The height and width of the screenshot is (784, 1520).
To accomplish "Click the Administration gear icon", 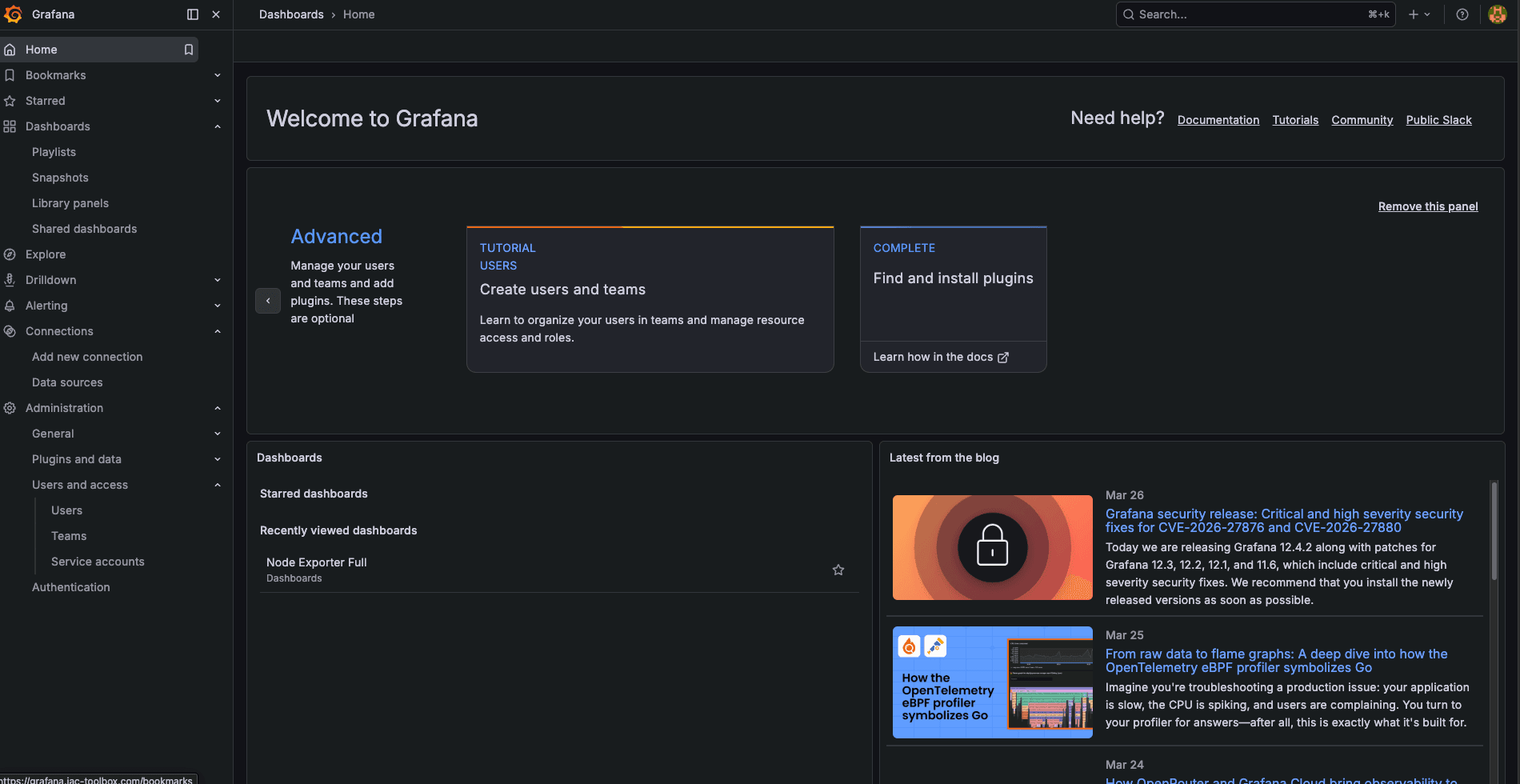I will 10,408.
